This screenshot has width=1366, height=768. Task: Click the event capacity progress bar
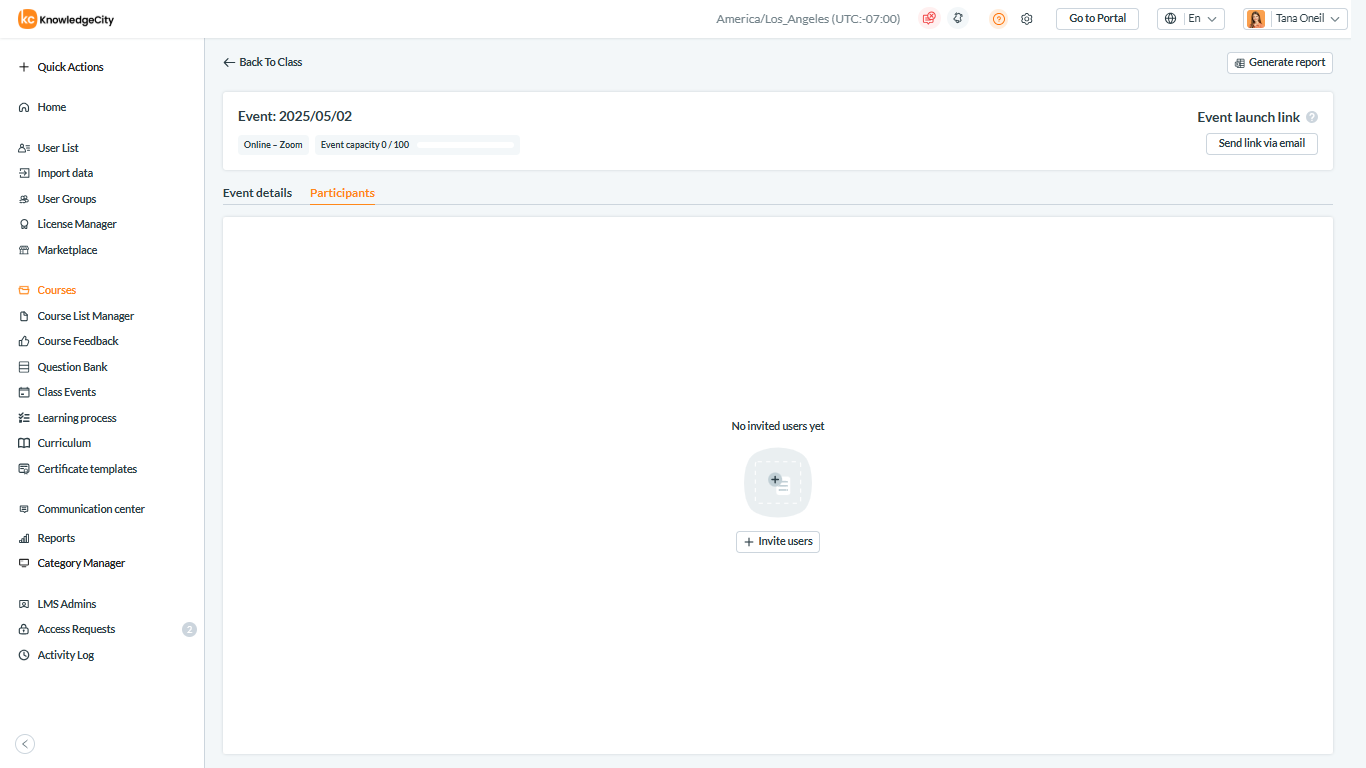tap(464, 145)
